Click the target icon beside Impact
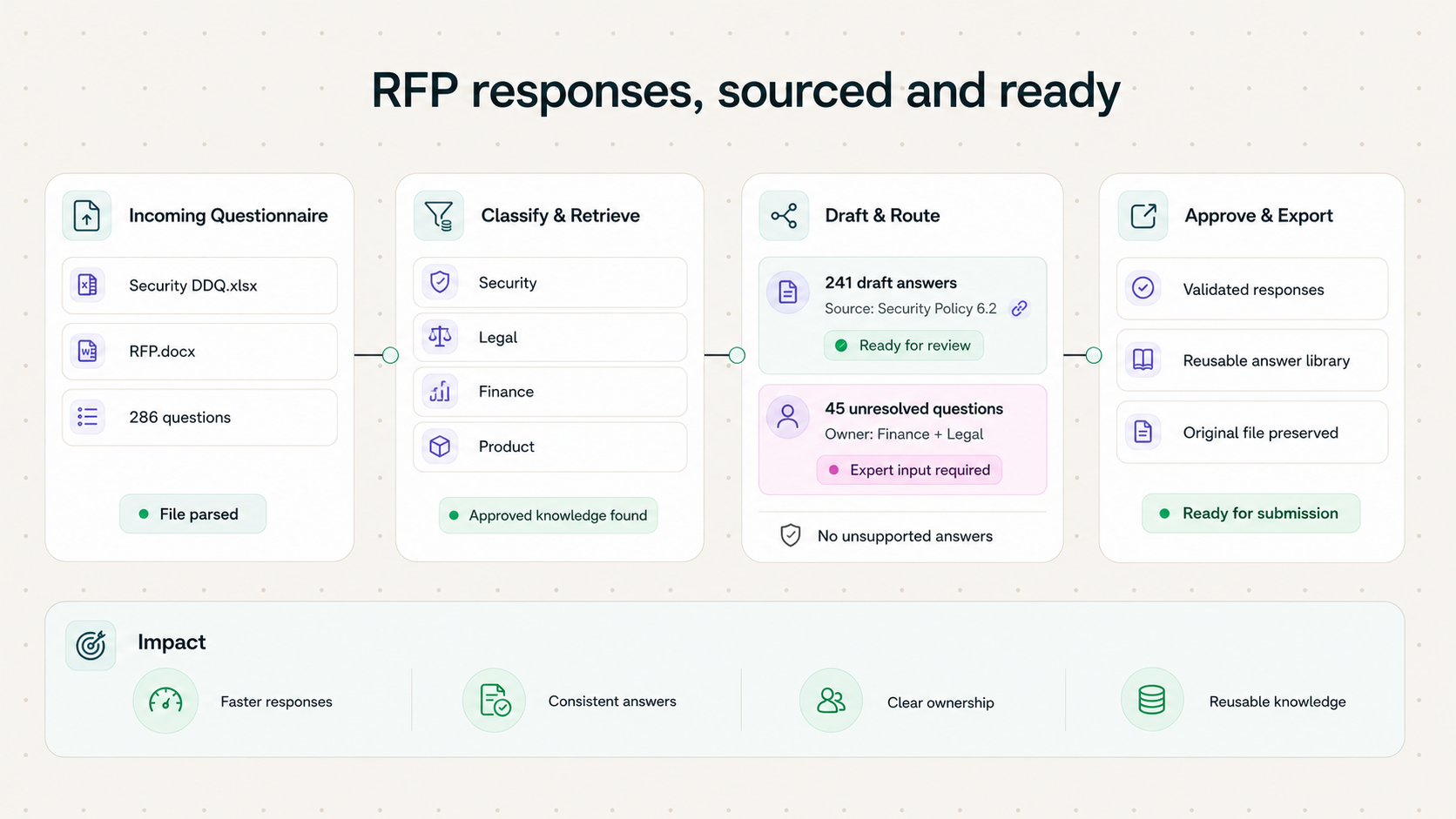The width and height of the screenshot is (1456, 819). pyautogui.click(x=91, y=645)
